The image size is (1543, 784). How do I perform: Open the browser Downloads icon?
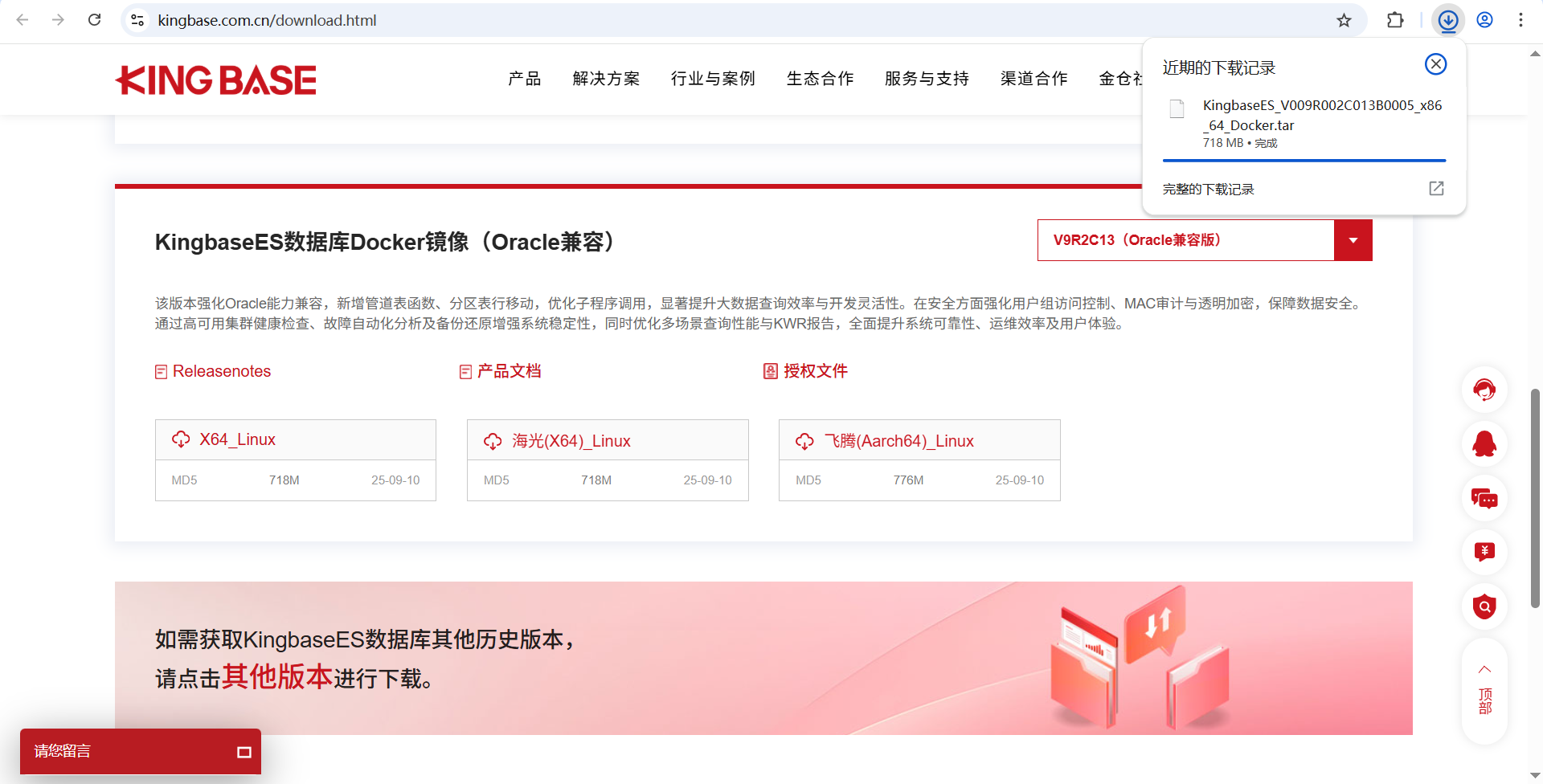click(x=1449, y=20)
